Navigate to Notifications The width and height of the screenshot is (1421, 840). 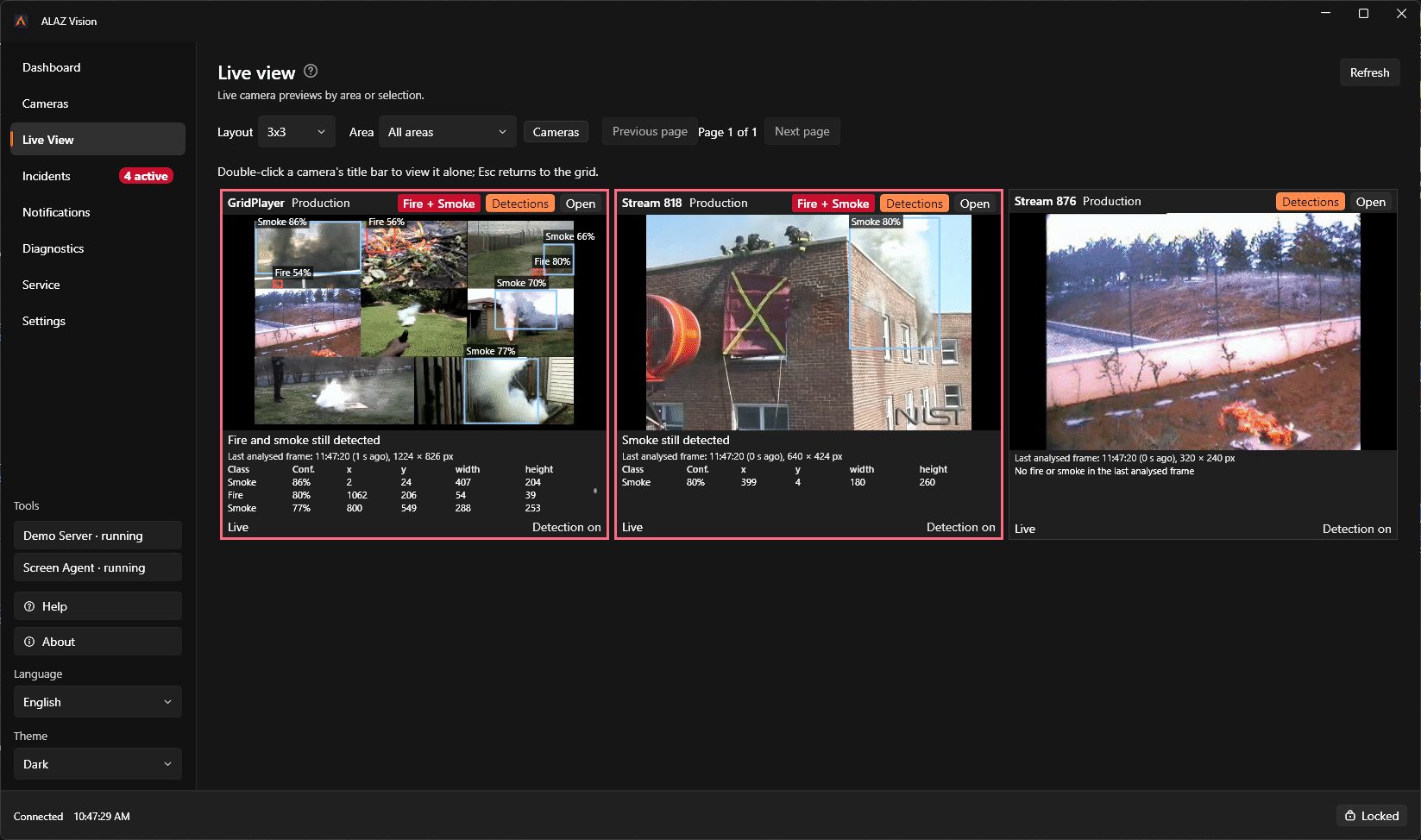coord(97,212)
